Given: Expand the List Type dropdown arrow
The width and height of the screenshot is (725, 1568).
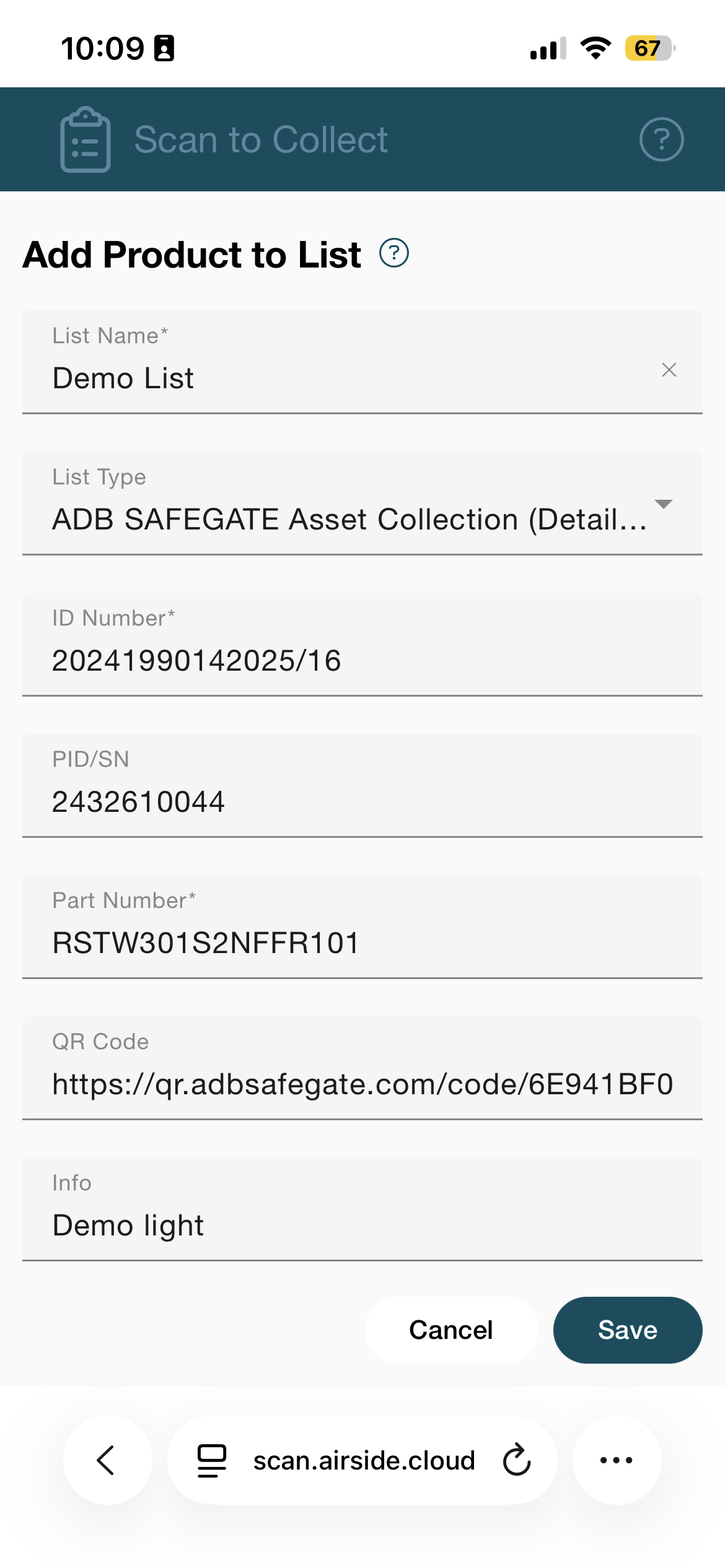Looking at the screenshot, I should pyautogui.click(x=664, y=504).
